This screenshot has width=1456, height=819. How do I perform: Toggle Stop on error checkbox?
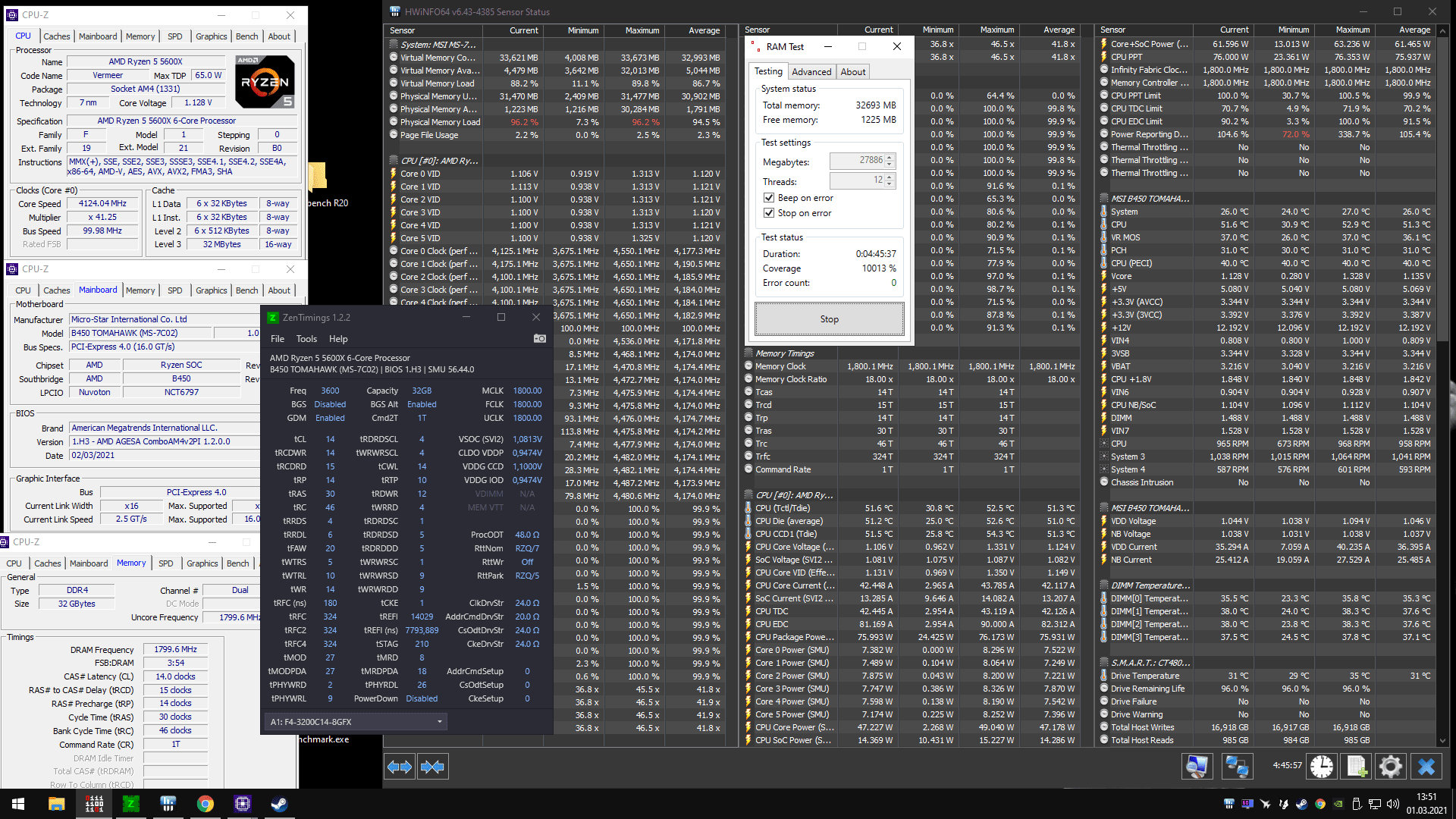tap(769, 213)
